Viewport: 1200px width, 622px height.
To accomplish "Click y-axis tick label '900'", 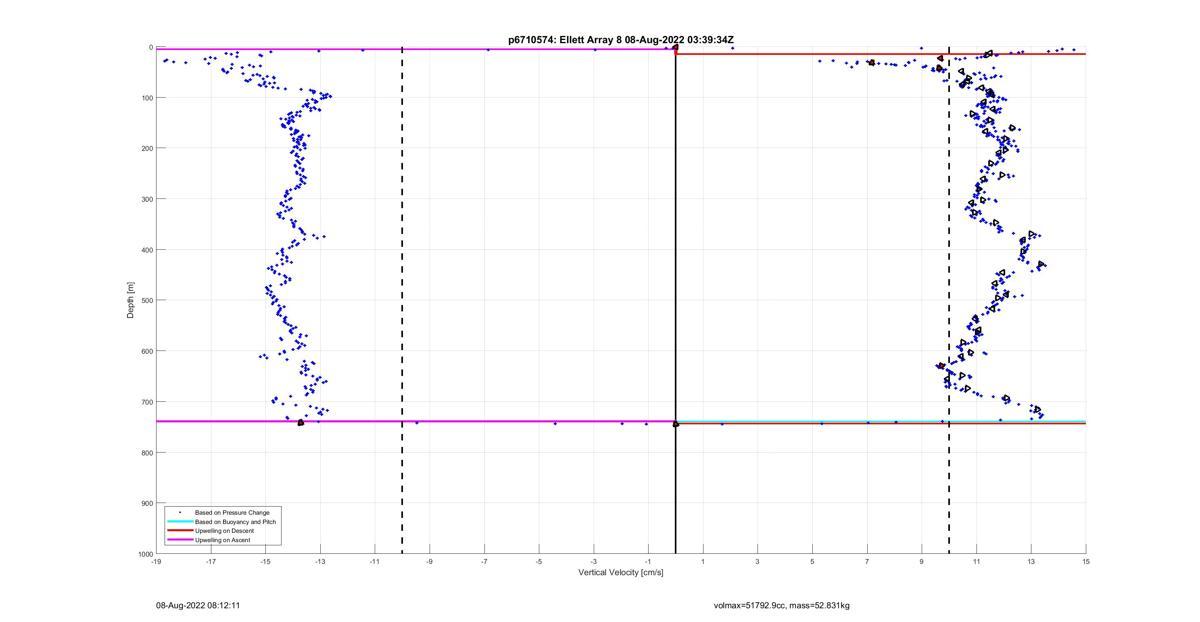I will (146, 503).
